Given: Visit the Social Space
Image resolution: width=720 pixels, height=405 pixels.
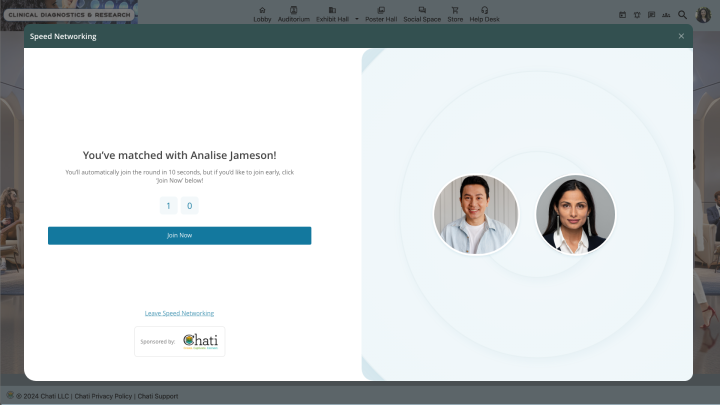Looking at the screenshot, I should click(422, 14).
